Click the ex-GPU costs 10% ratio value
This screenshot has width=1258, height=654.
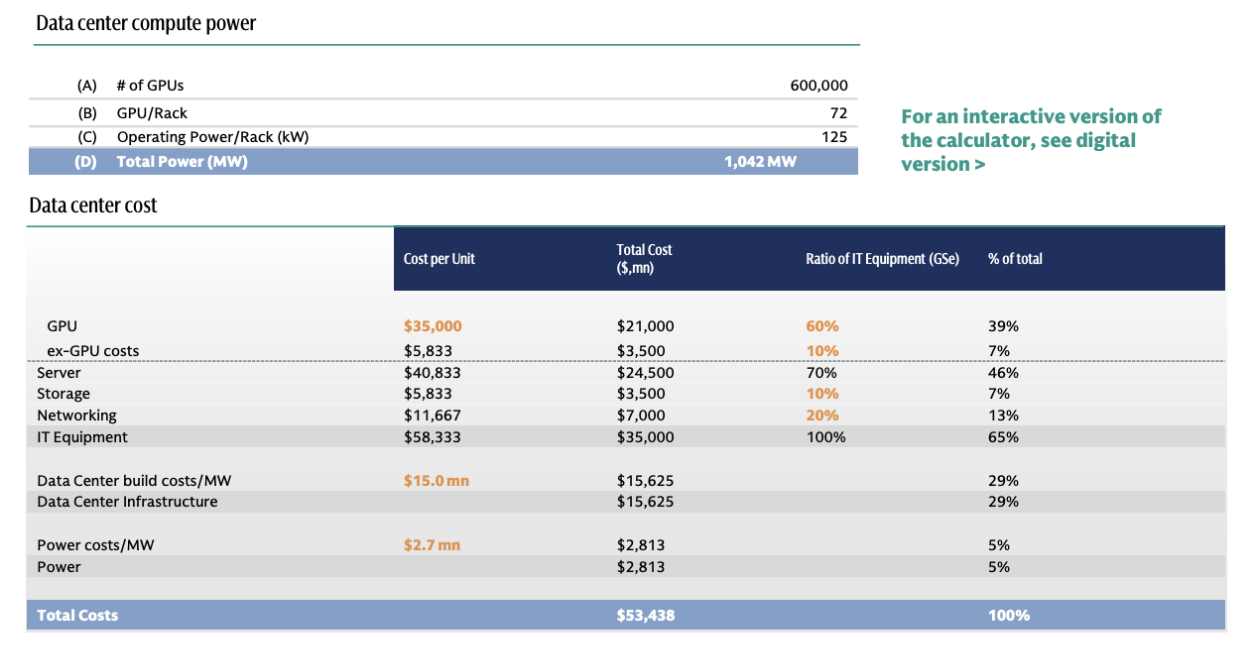822,351
